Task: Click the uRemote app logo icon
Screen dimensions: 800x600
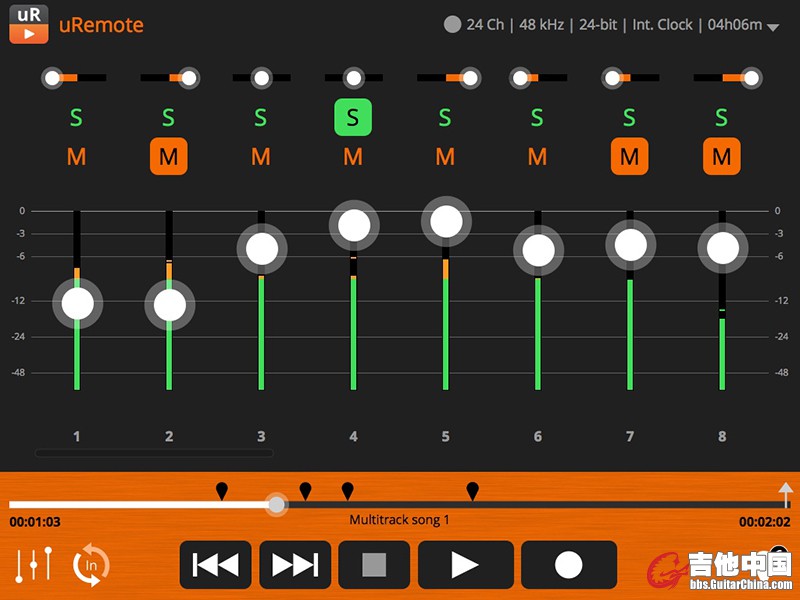Action: point(29,25)
